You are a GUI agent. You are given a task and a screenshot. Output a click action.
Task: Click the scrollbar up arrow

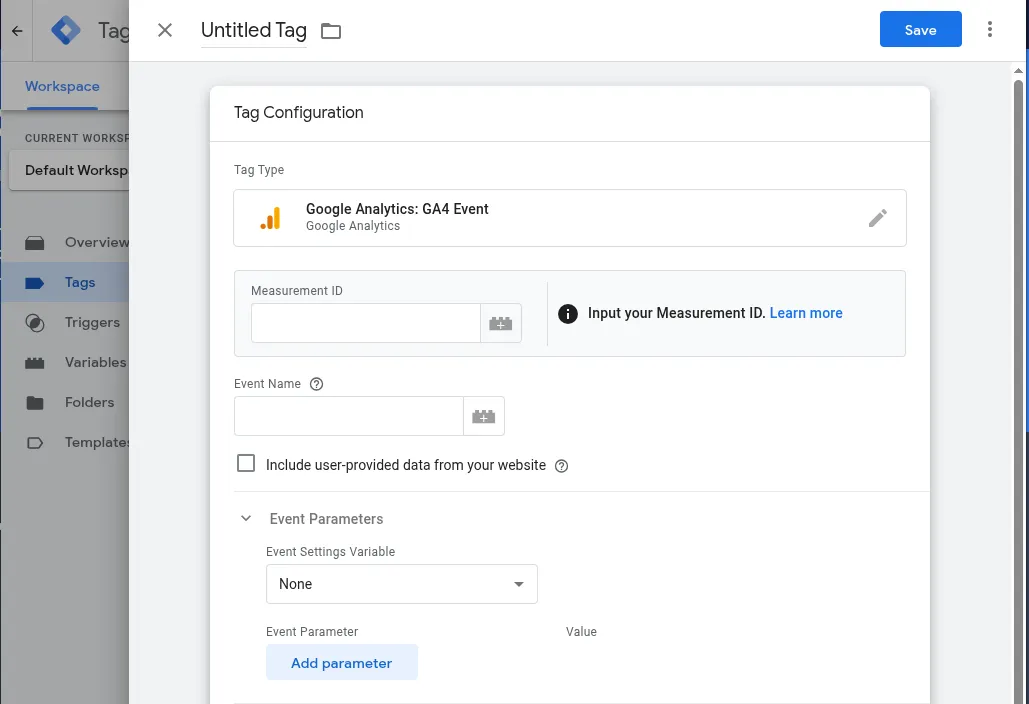pos(1018,71)
